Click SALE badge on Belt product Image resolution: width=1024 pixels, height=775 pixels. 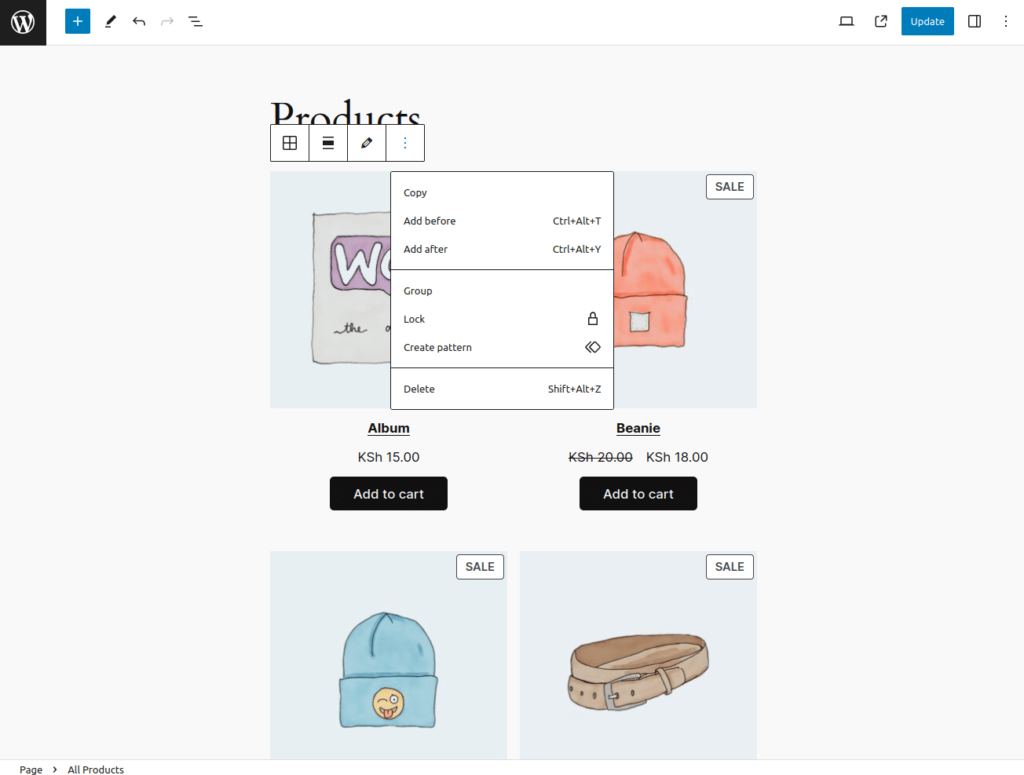pyautogui.click(x=729, y=567)
